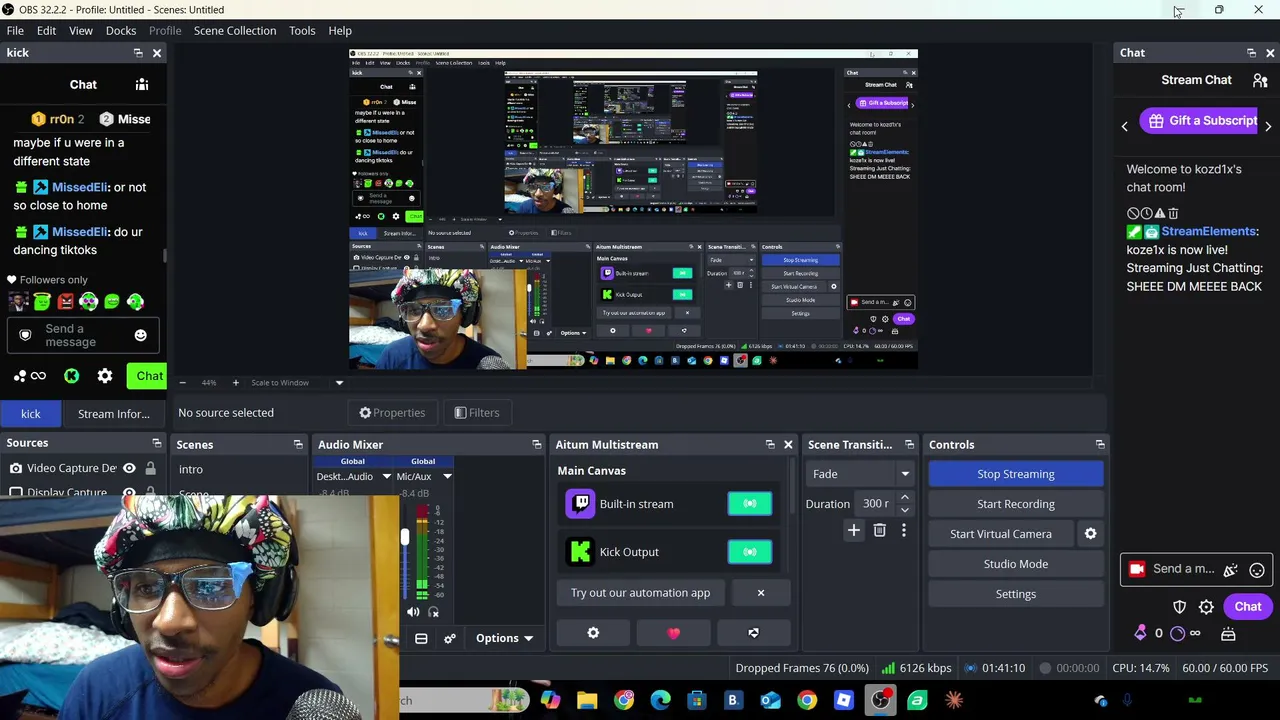Adjust the Mic/Aux volume slider
The width and height of the screenshot is (1280, 720).
click(x=404, y=537)
